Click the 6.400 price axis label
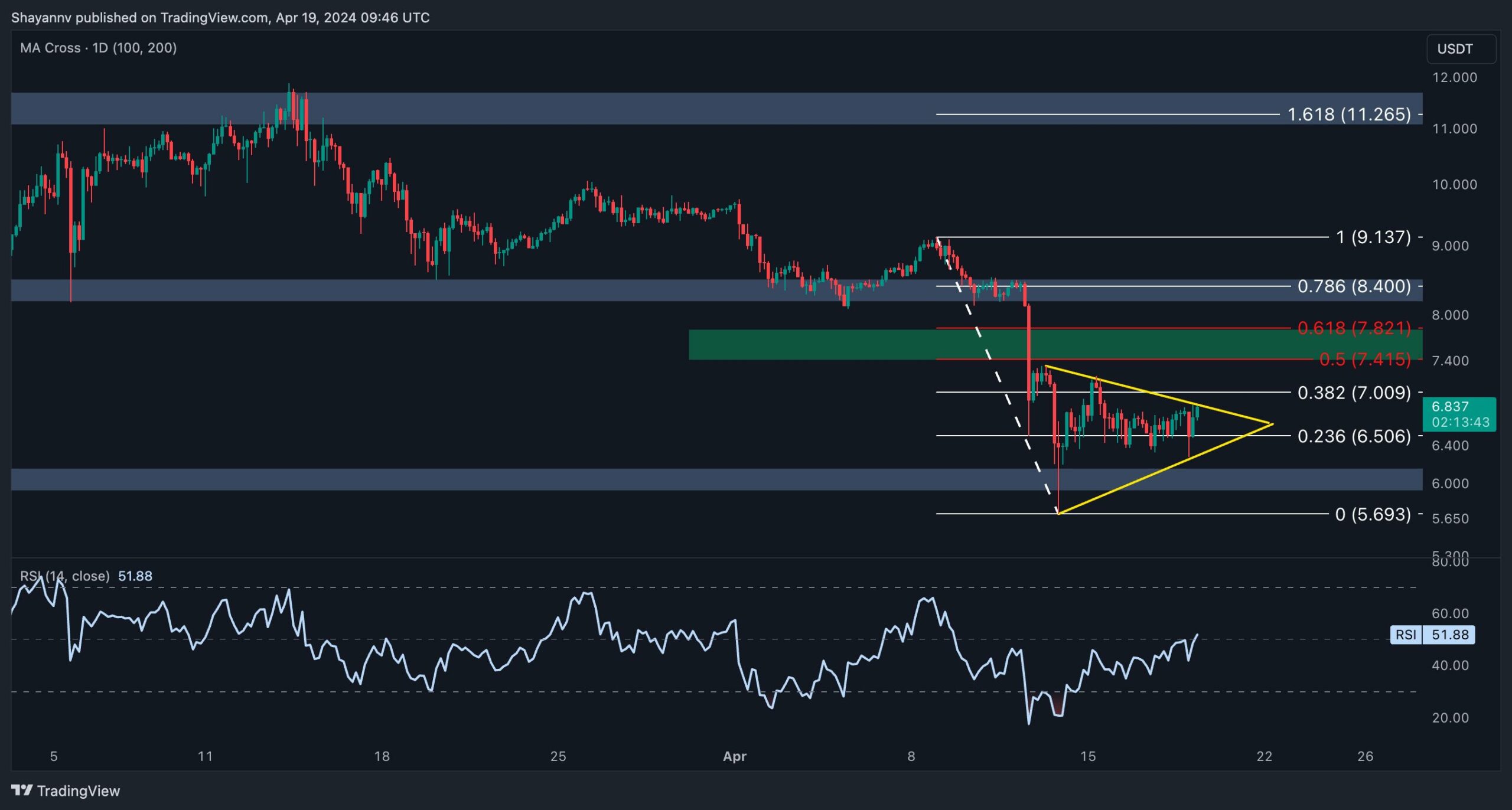The height and width of the screenshot is (810, 1512). 1450,446
